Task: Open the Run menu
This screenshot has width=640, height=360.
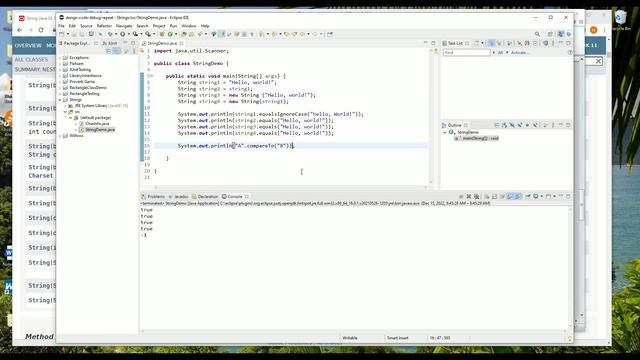Action: click(173, 26)
